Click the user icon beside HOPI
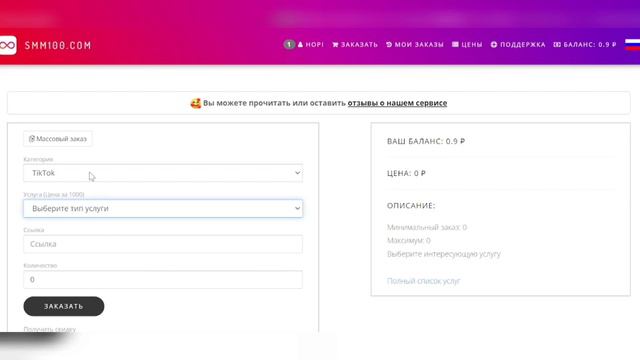640x360 pixels. [x=300, y=44]
